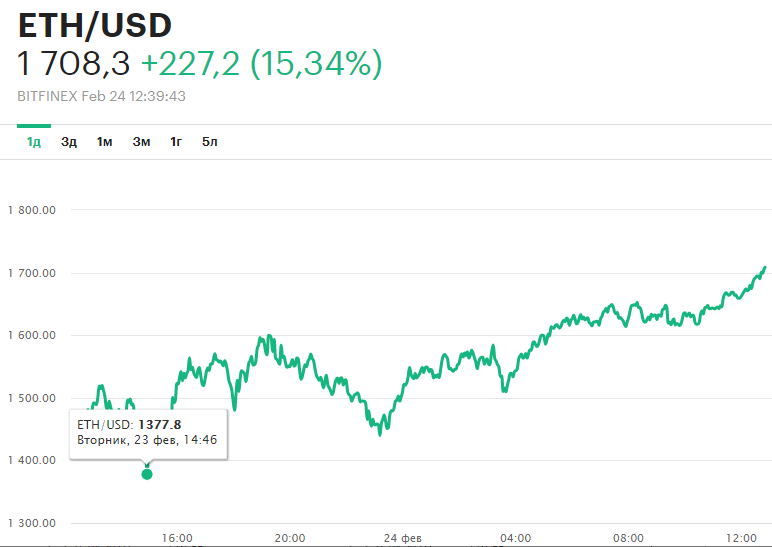Click the +227,2 (15,34%) change value
This screenshot has height=547, width=772.
[261, 64]
